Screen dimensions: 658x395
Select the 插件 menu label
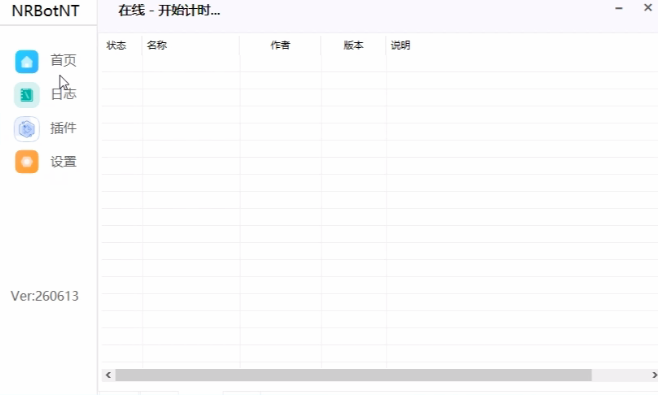coord(63,128)
